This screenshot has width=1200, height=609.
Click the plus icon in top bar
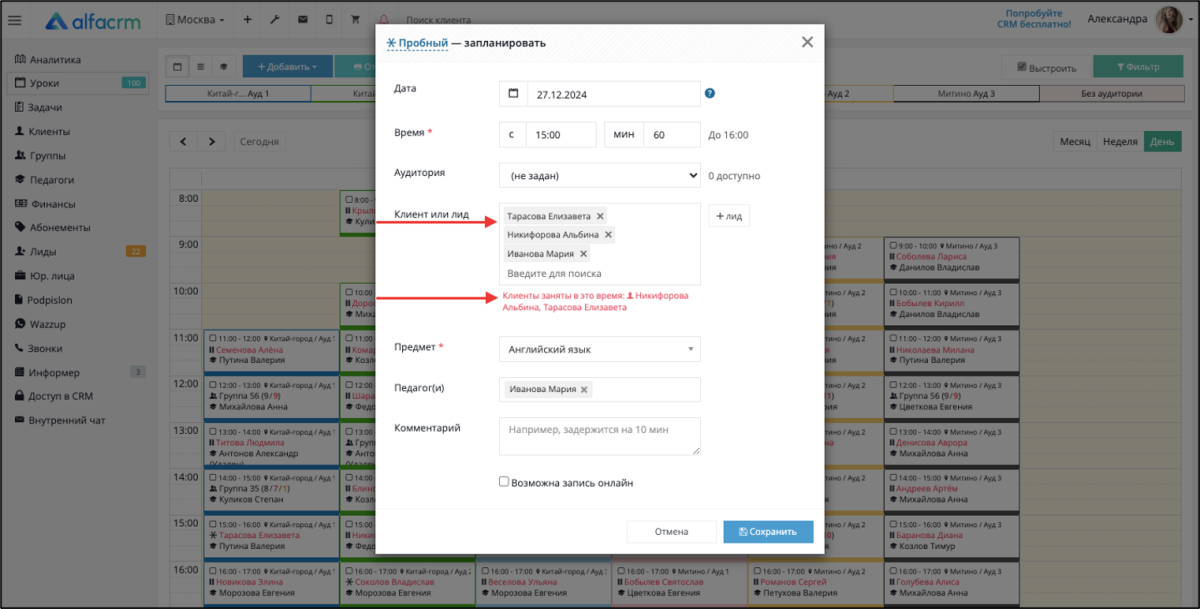click(247, 20)
